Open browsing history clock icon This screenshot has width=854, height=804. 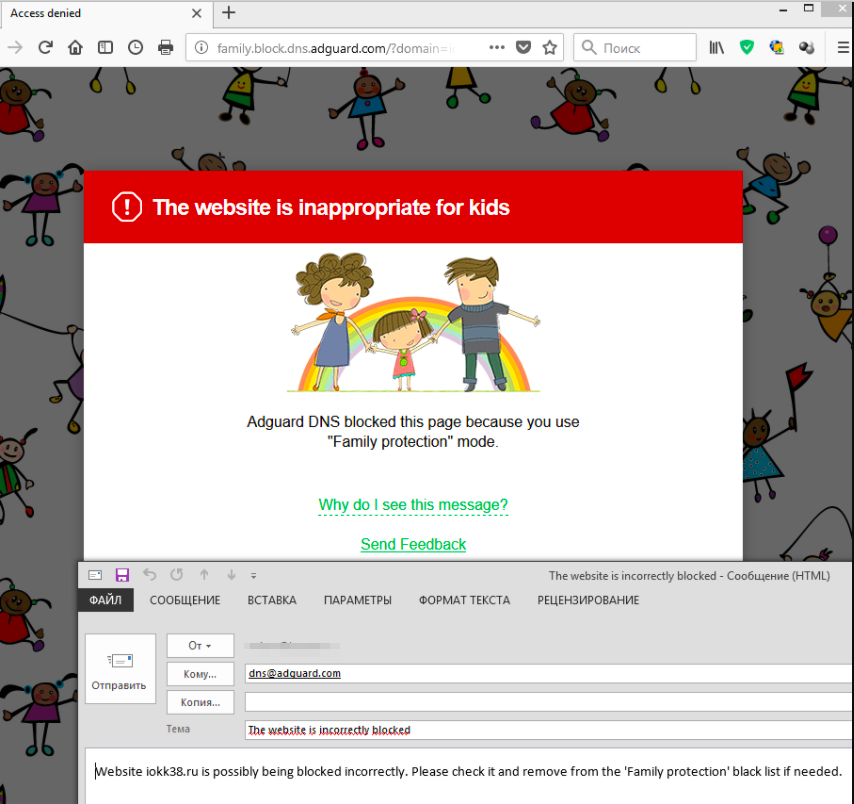(x=135, y=48)
